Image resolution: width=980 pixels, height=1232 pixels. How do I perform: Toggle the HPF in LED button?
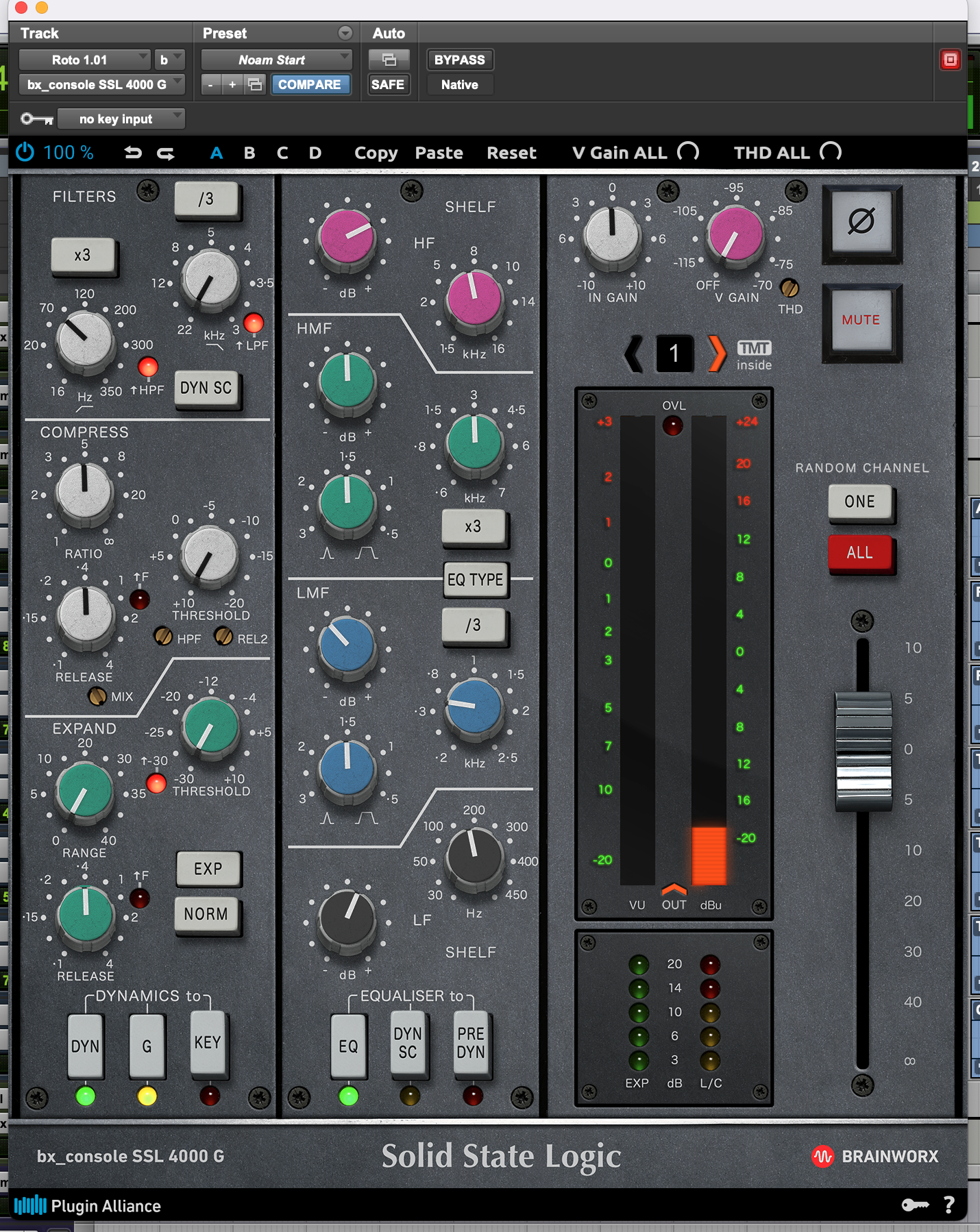click(147, 367)
